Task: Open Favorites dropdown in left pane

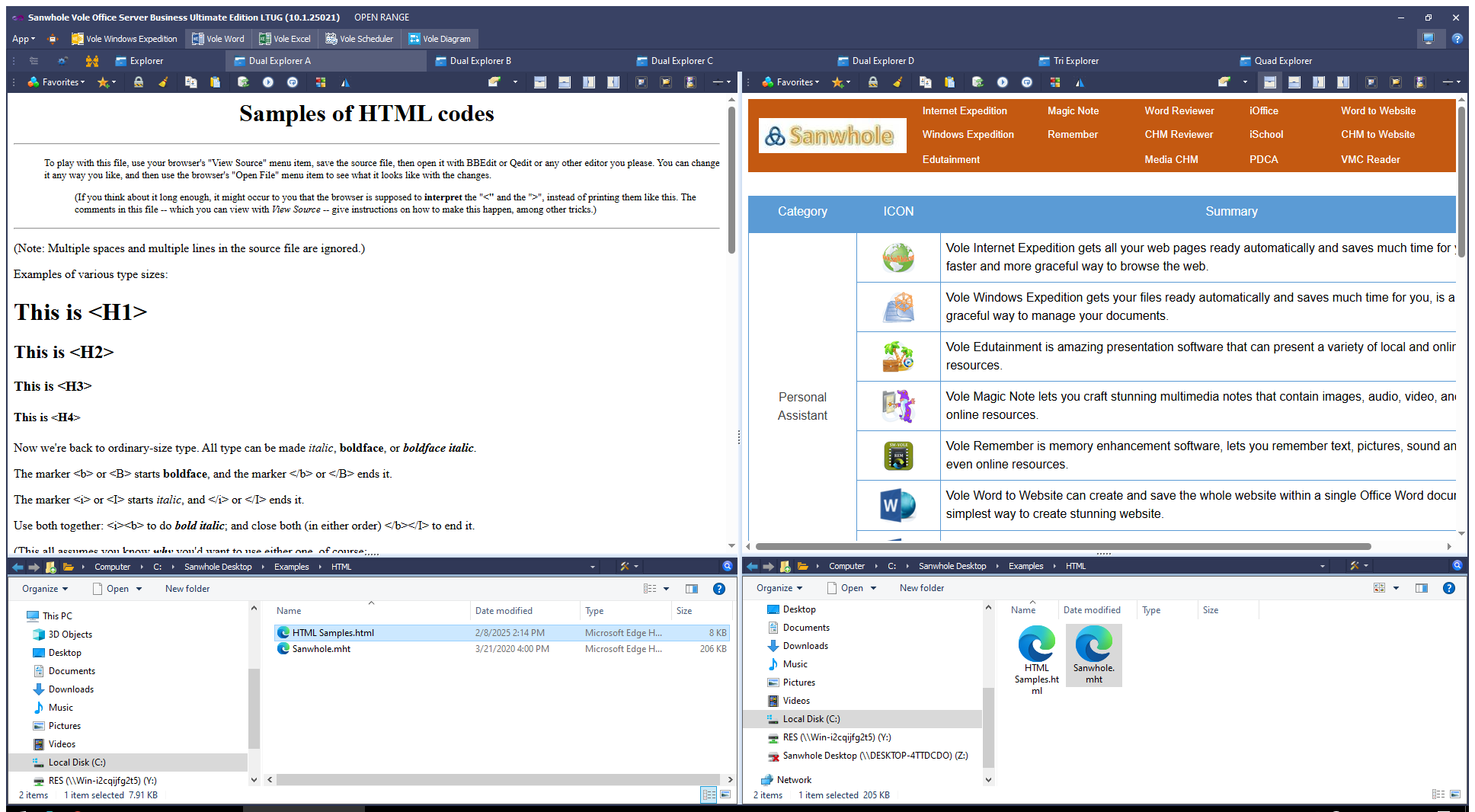Action: (56, 82)
